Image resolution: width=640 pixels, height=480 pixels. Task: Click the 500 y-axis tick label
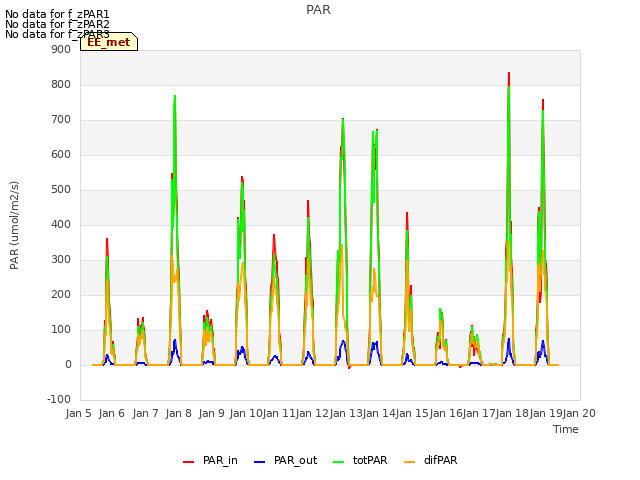[61, 189]
